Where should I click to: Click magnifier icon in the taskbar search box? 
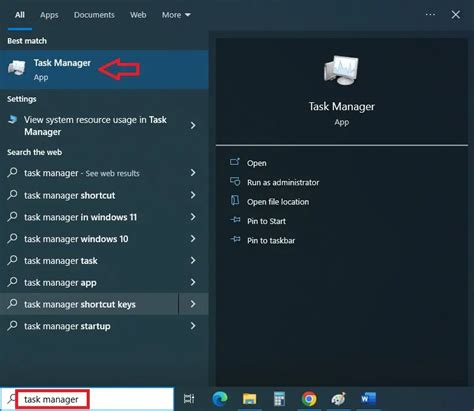coord(12,398)
